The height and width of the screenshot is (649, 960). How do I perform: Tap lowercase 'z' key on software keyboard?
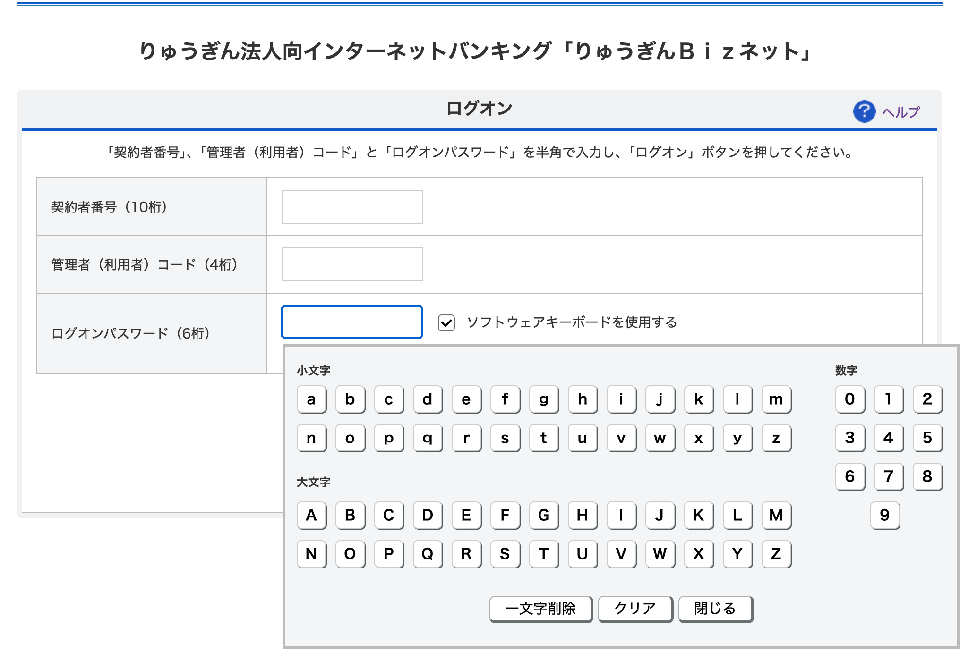pos(776,438)
